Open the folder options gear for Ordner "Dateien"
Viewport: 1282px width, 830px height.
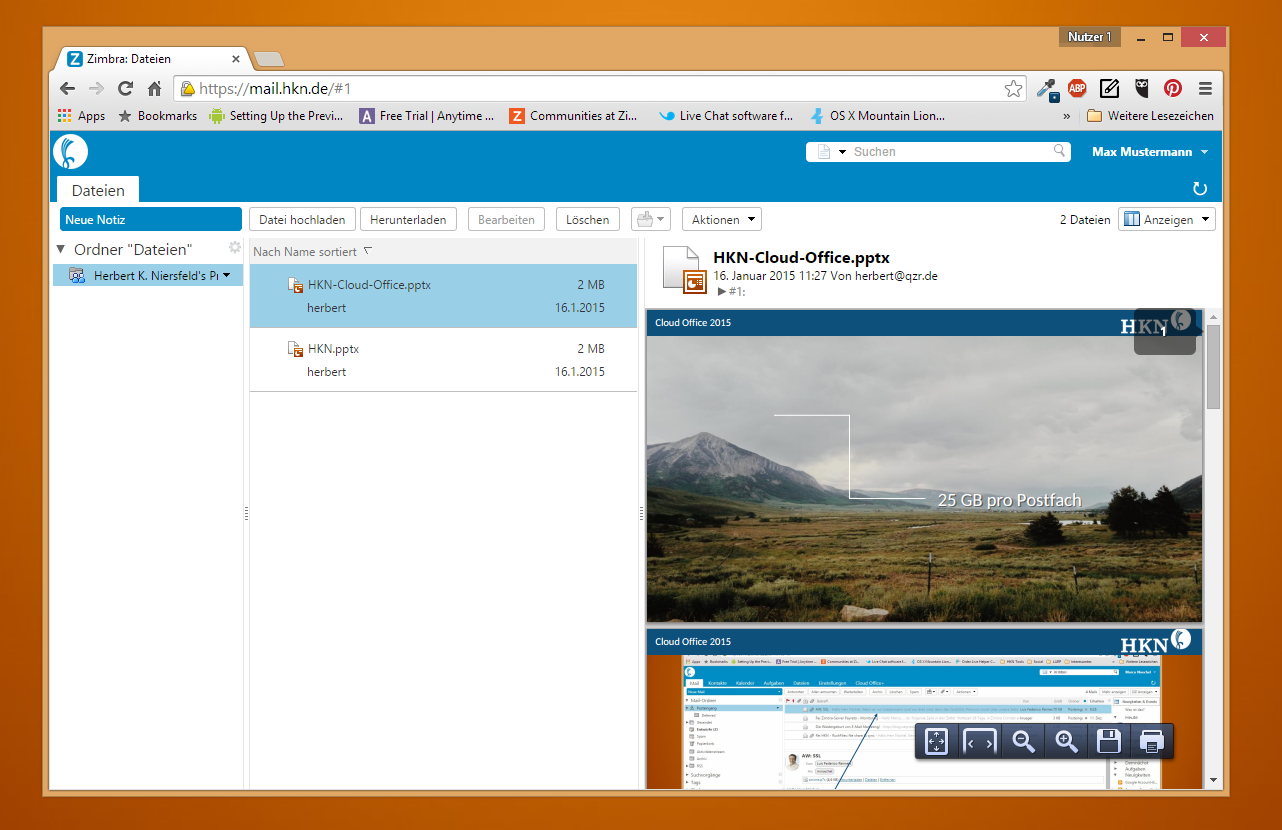235,247
